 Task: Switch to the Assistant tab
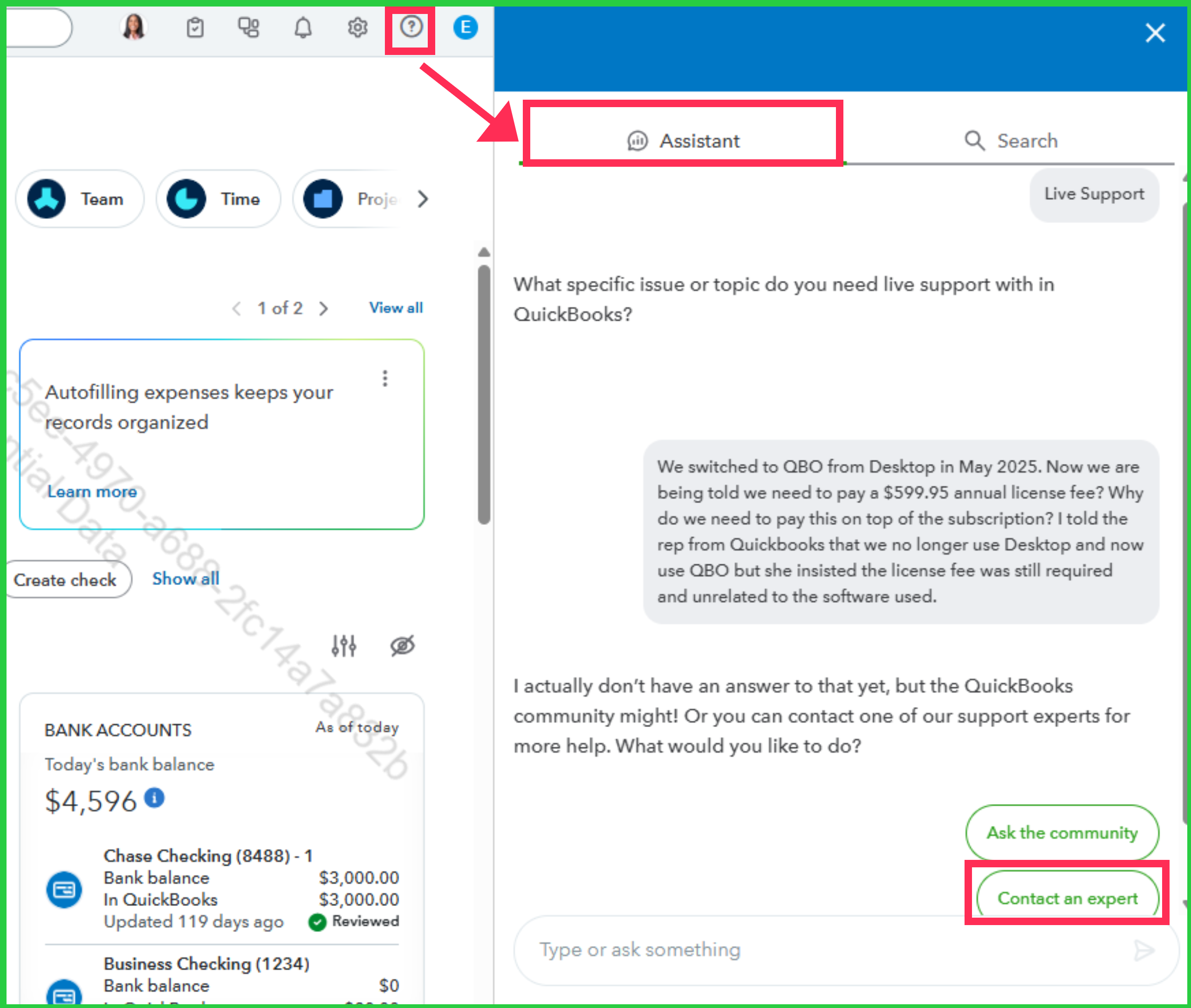pyautogui.click(x=683, y=141)
